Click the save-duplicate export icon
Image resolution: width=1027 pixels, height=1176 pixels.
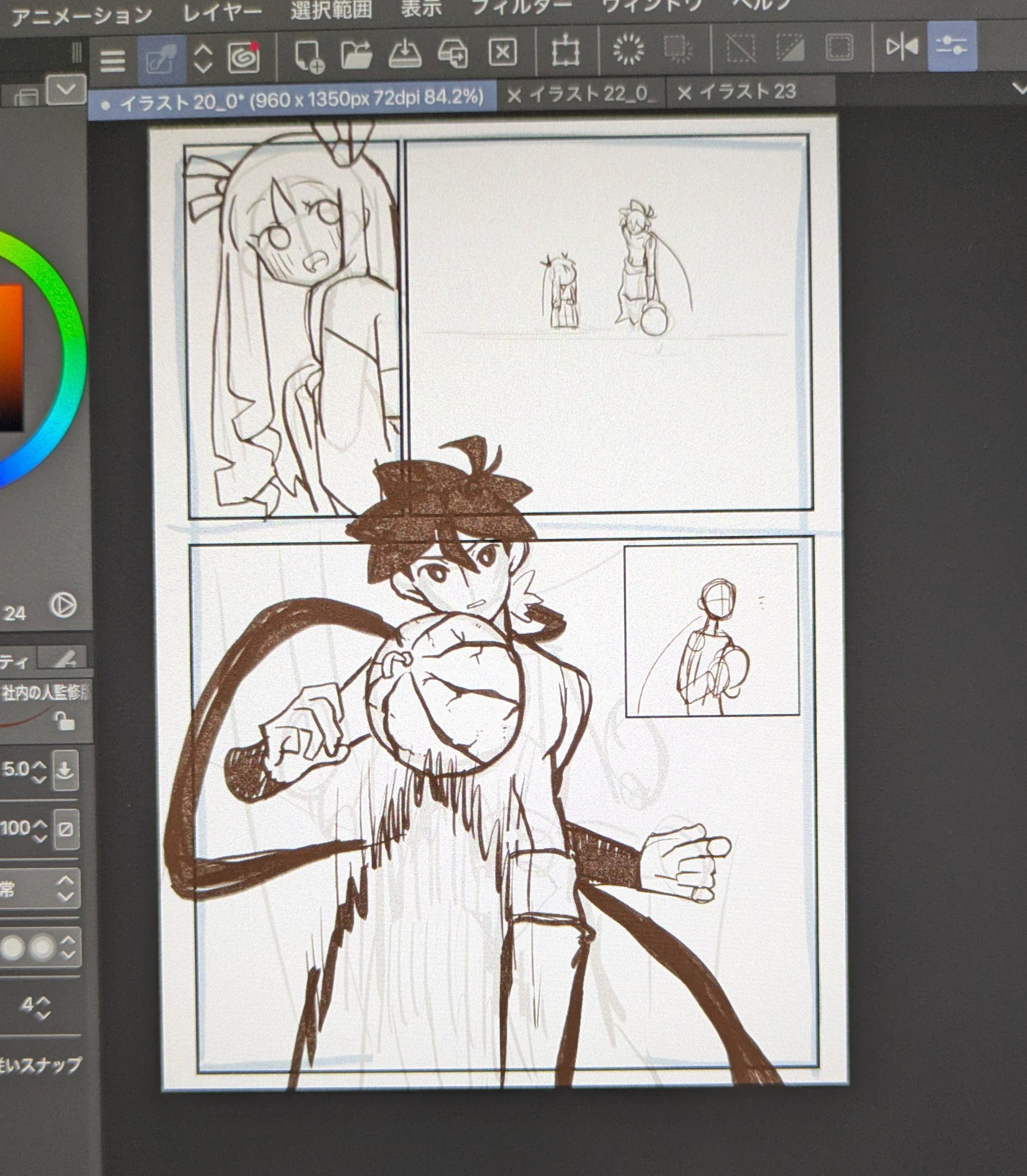453,54
